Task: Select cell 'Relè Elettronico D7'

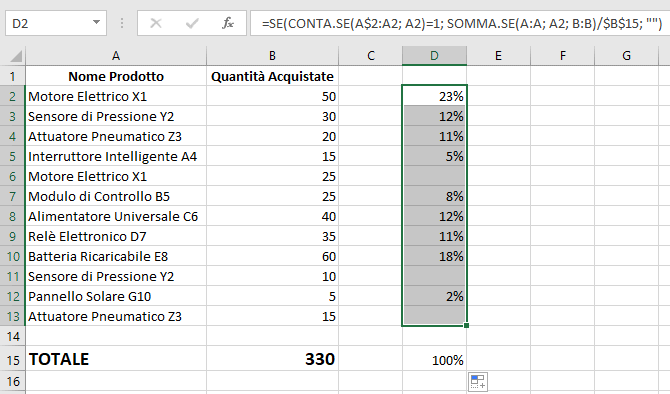Action: point(116,236)
